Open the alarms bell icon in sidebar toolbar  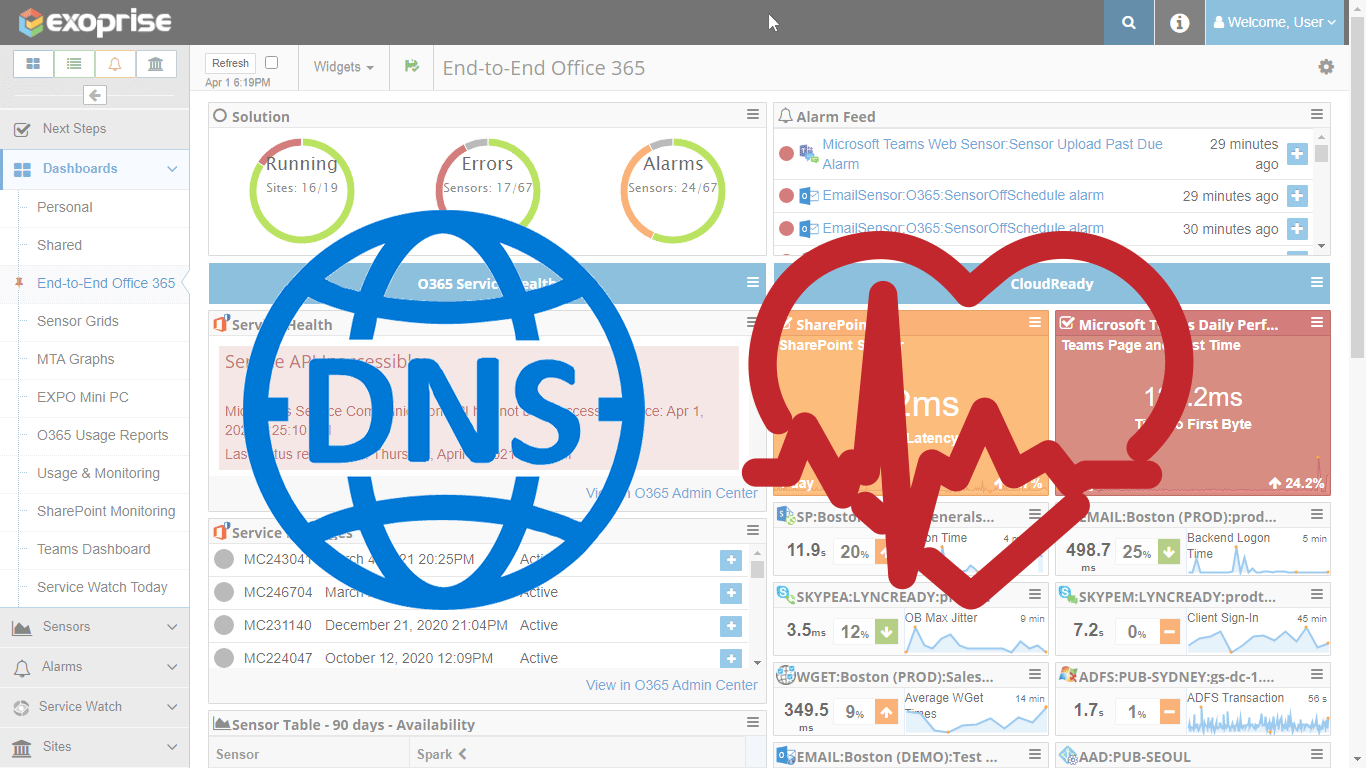point(115,64)
